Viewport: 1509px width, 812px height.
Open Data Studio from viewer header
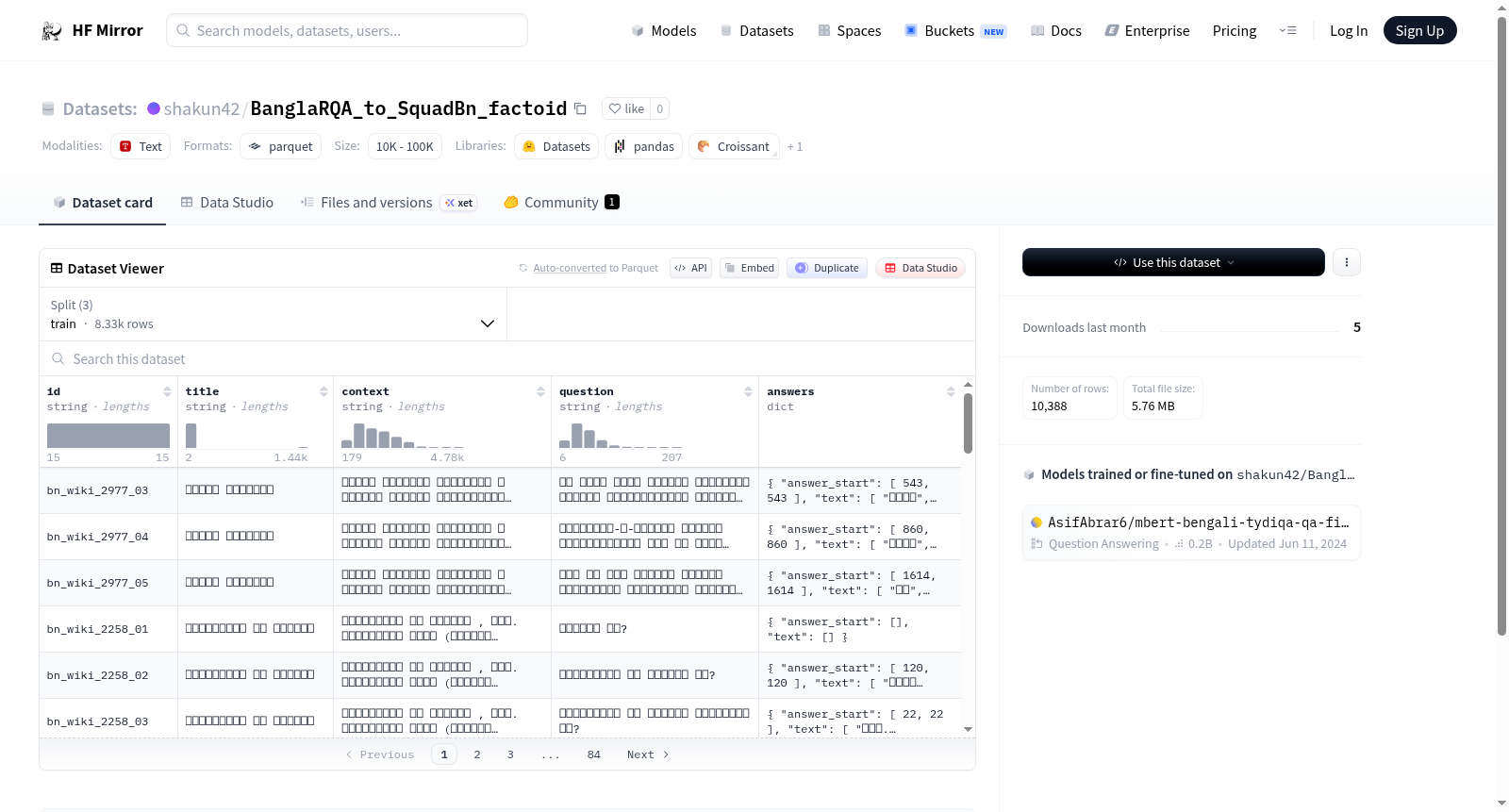[x=920, y=268]
